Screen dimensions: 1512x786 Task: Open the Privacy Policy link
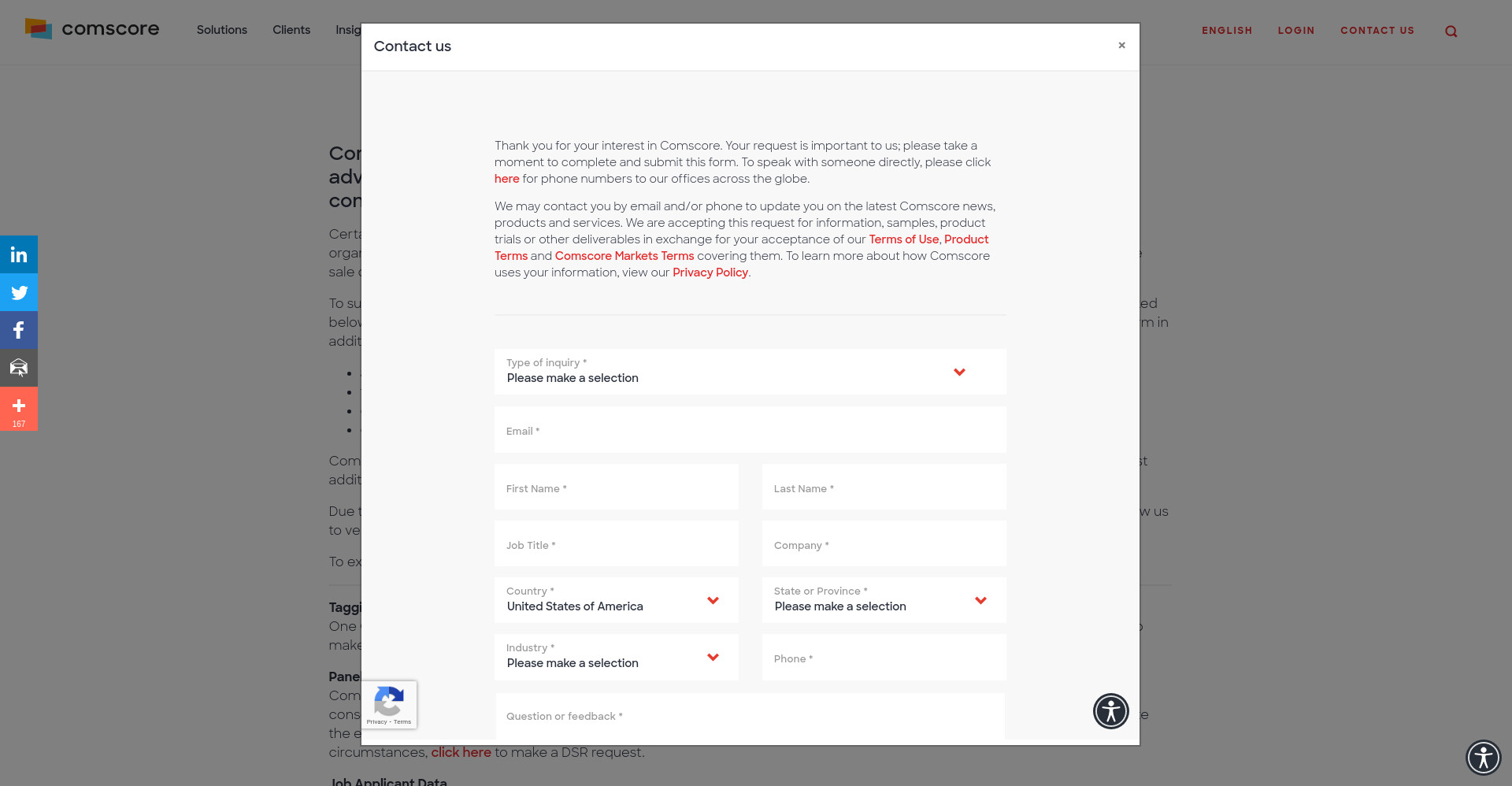pos(710,273)
